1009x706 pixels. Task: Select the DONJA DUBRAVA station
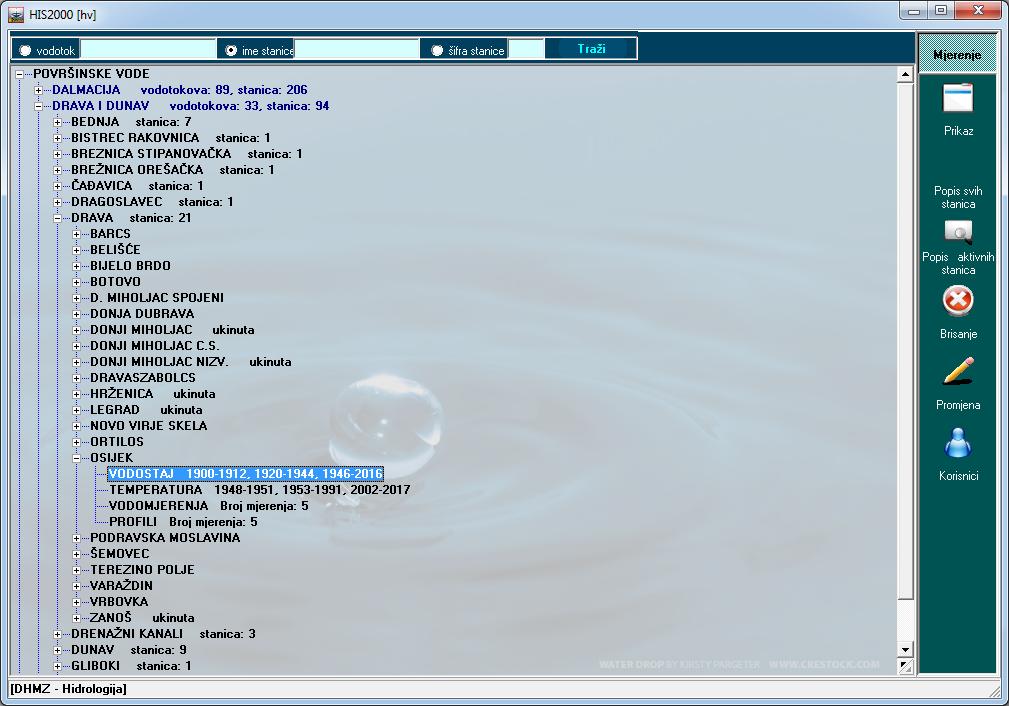tap(142, 314)
